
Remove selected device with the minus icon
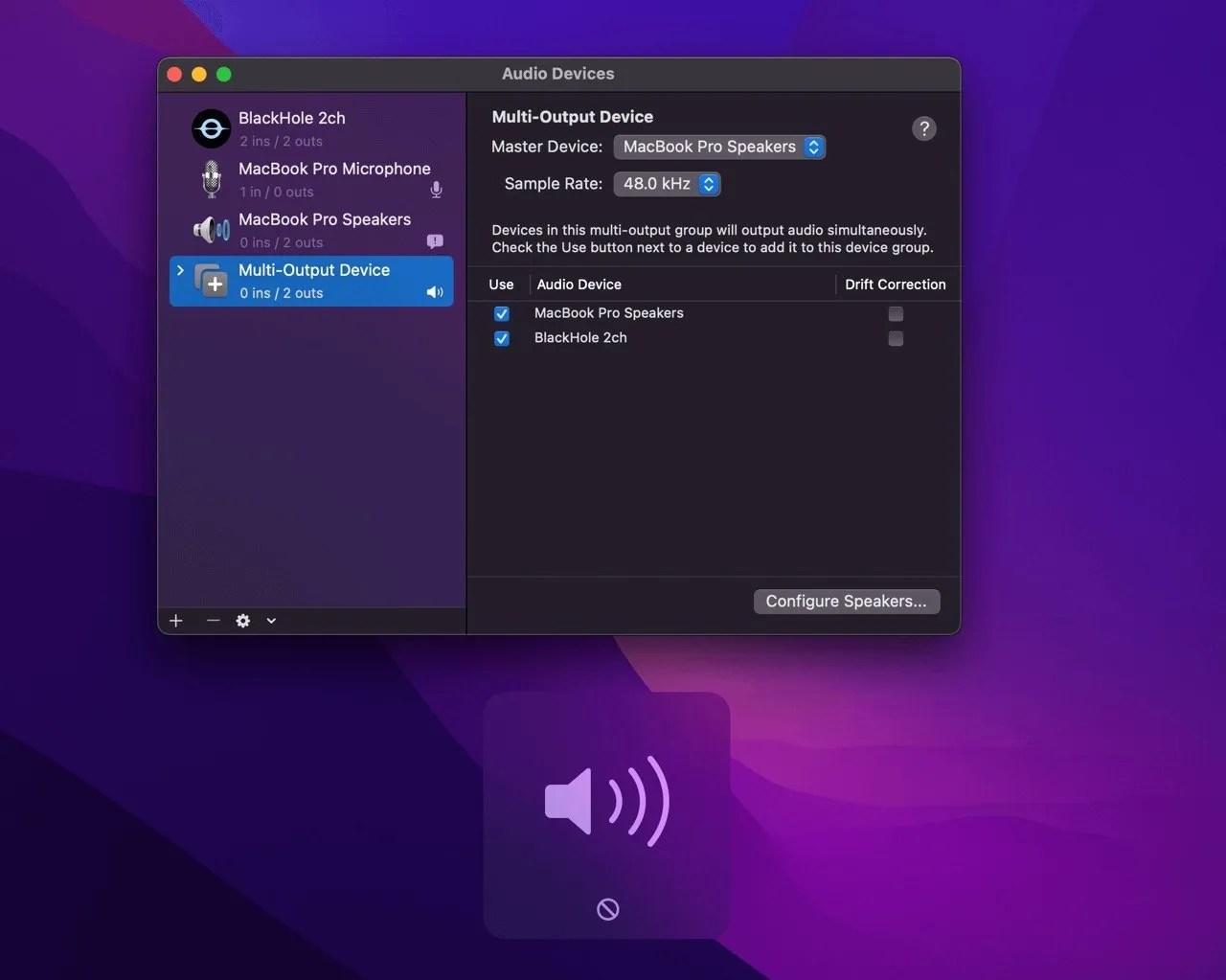point(213,621)
